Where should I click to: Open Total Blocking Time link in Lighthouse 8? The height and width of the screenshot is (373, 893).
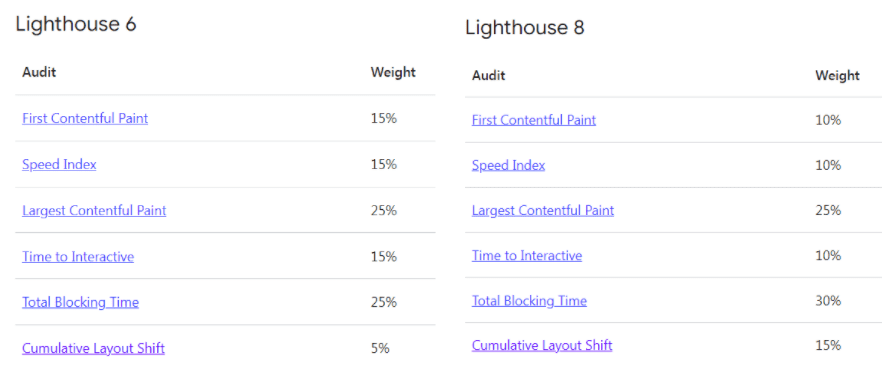click(x=529, y=301)
